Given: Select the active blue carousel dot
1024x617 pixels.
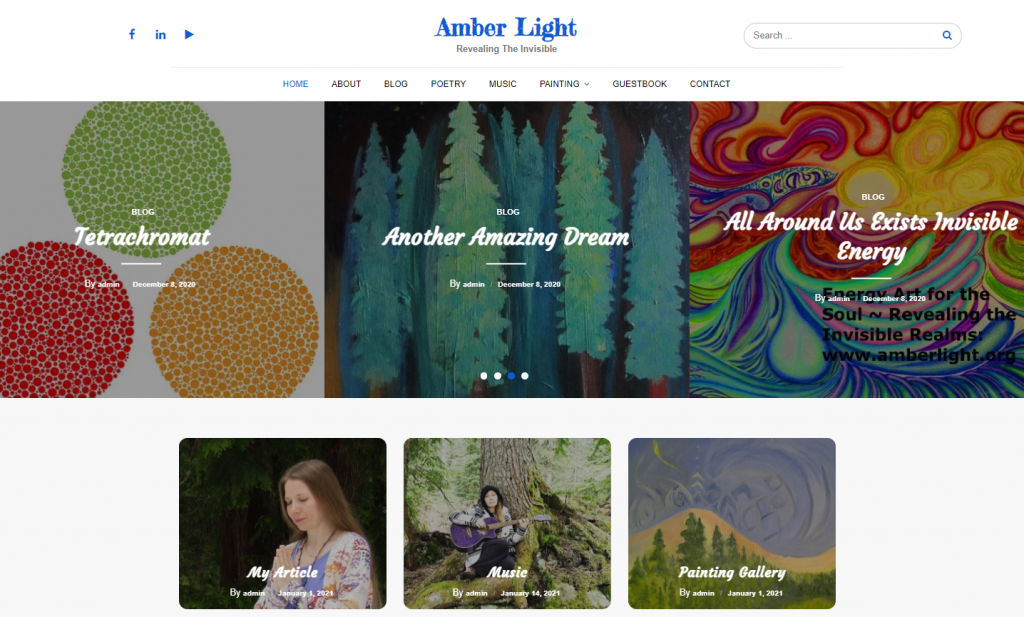Looking at the screenshot, I should pos(511,375).
